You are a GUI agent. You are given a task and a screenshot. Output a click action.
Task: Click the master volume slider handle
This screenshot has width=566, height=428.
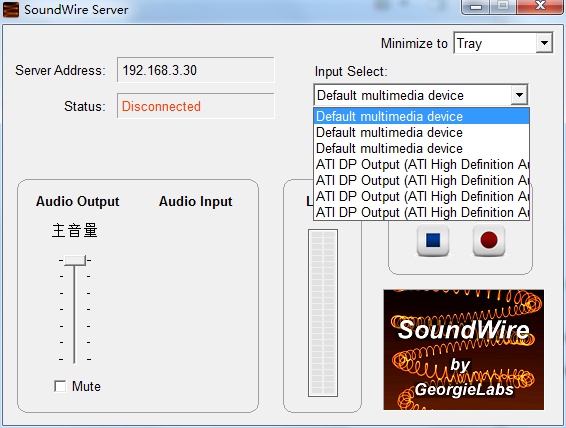[x=75, y=260]
